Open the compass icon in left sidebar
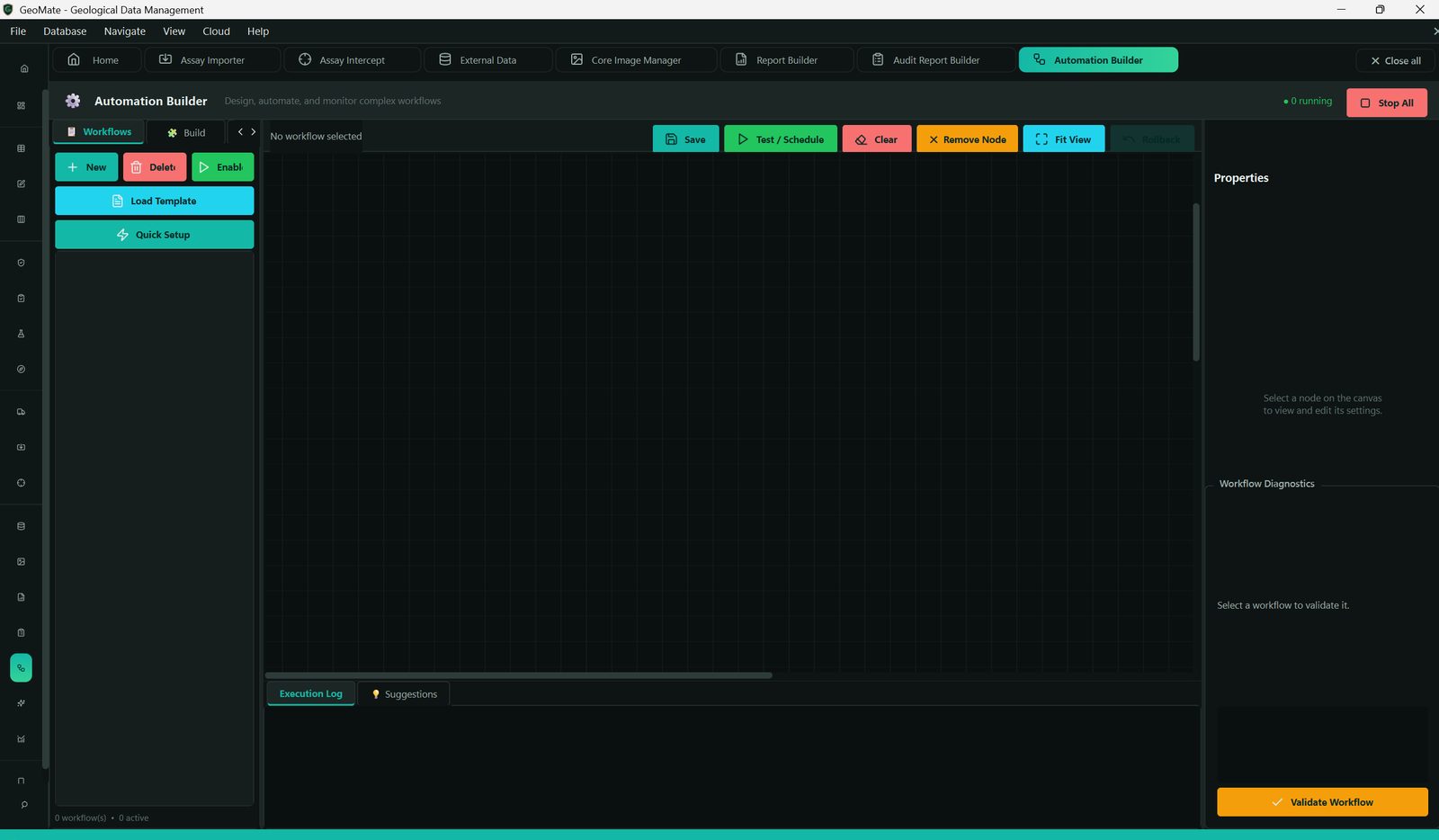 [x=21, y=369]
